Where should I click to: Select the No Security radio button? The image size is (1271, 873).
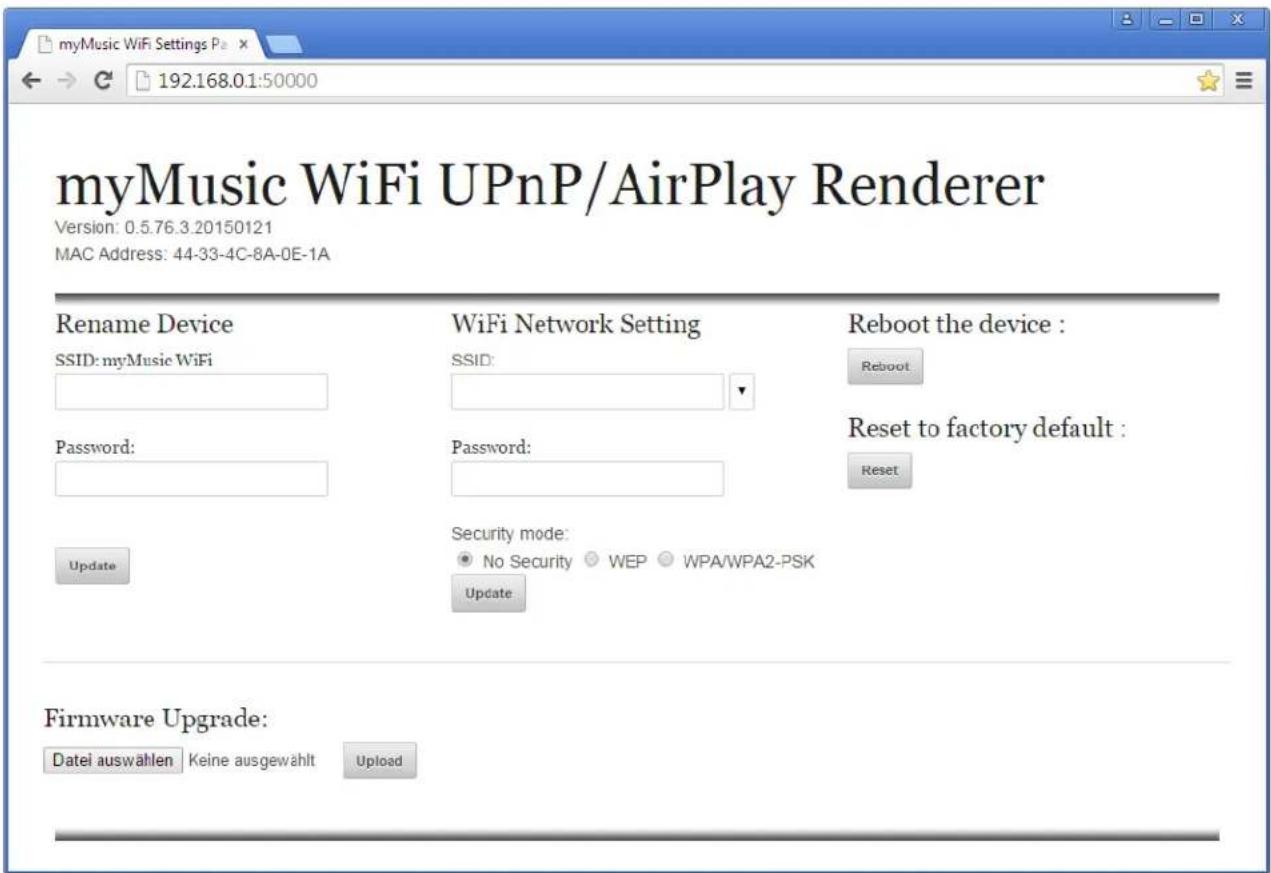[x=465, y=561]
